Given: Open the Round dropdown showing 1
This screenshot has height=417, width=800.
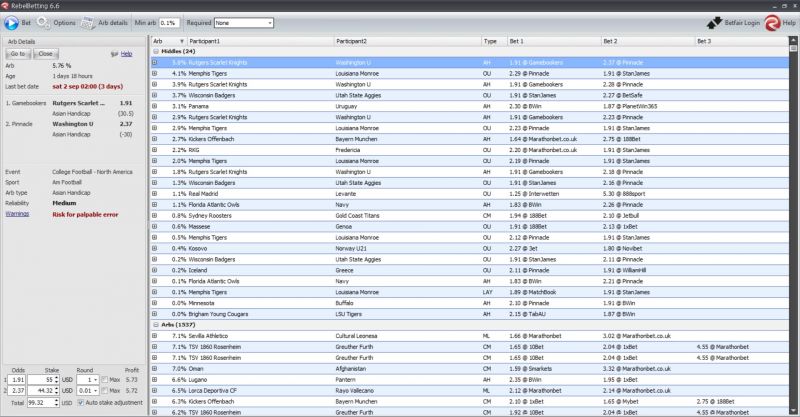Looking at the screenshot, I should point(87,380).
